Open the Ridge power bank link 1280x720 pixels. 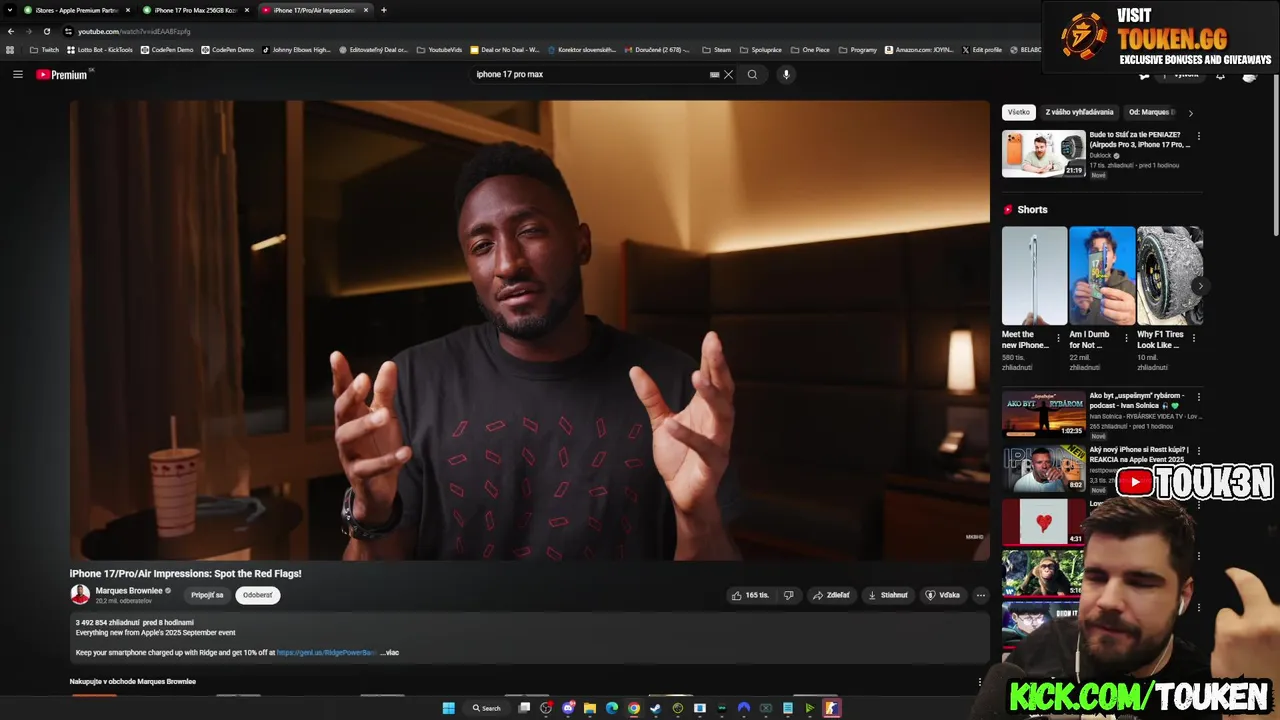pos(327,652)
